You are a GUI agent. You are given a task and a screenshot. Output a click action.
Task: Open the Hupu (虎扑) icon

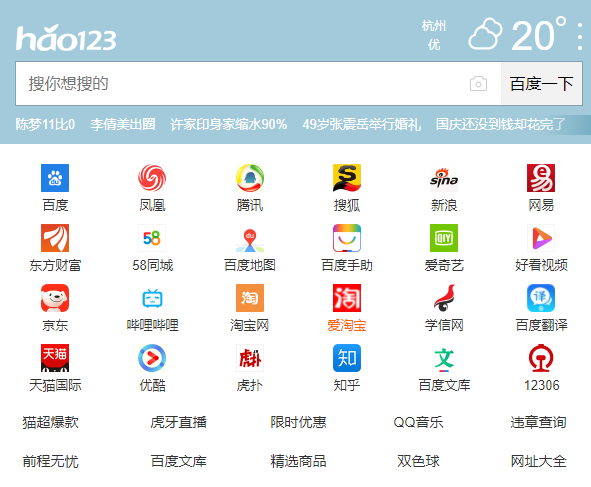click(250, 358)
